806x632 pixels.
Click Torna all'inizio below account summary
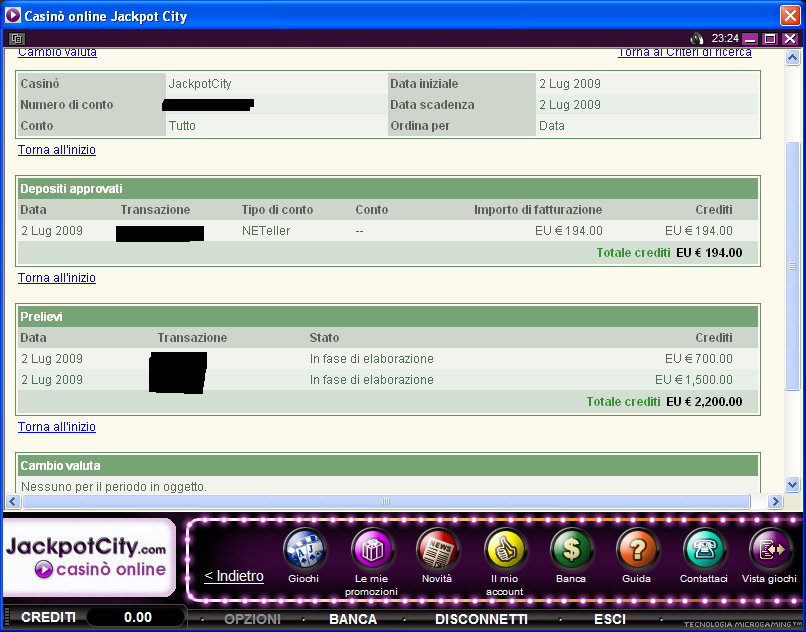[x=57, y=150]
